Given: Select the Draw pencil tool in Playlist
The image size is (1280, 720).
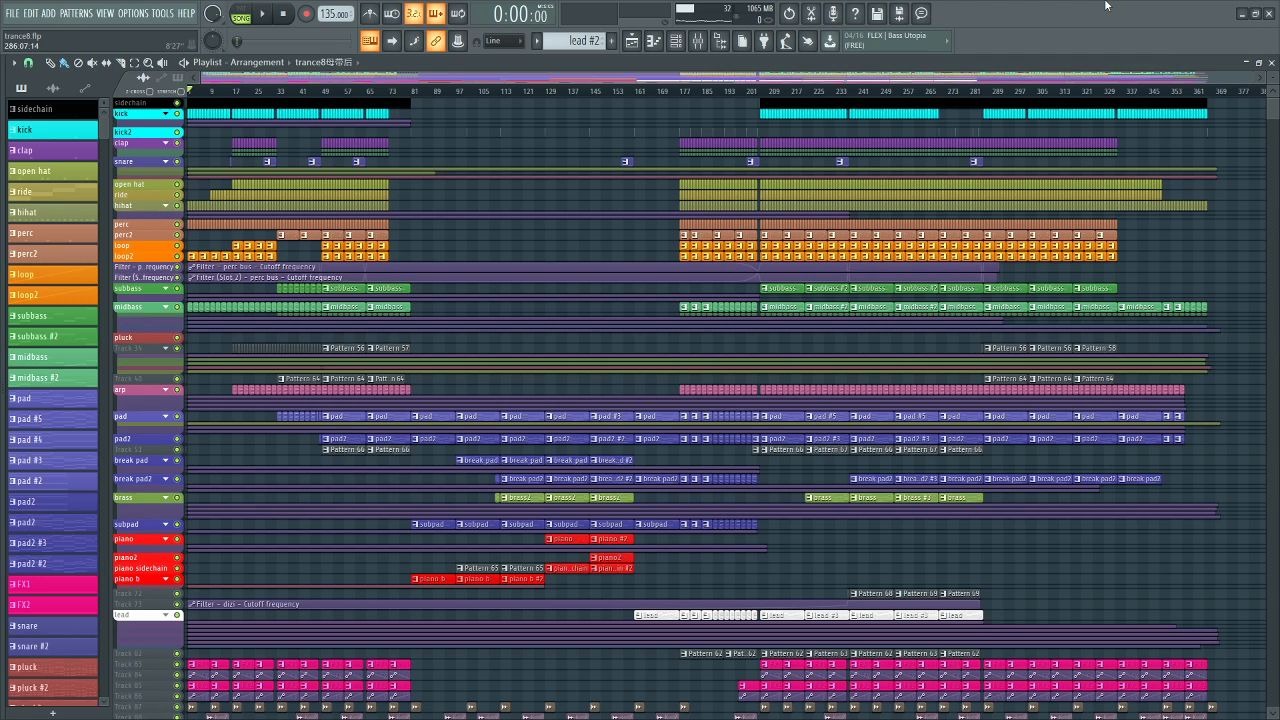Looking at the screenshot, I should (50, 63).
